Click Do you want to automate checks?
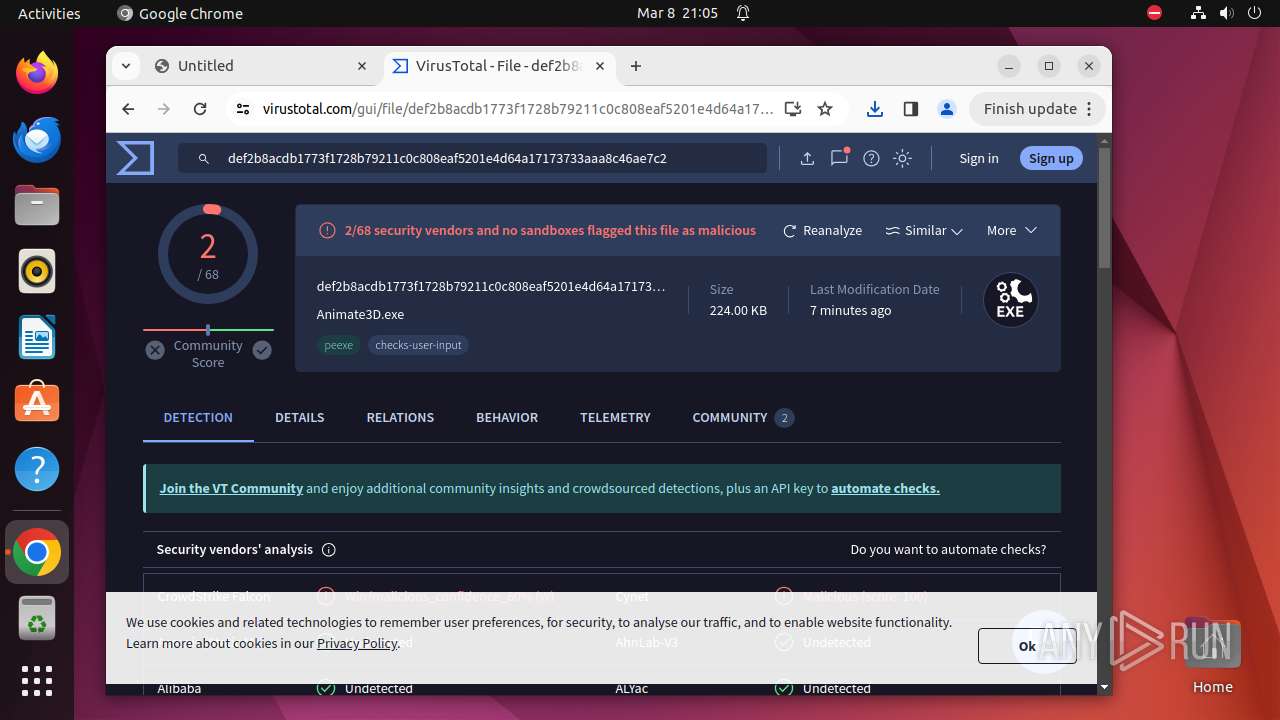This screenshot has height=720, width=1280. pos(948,549)
